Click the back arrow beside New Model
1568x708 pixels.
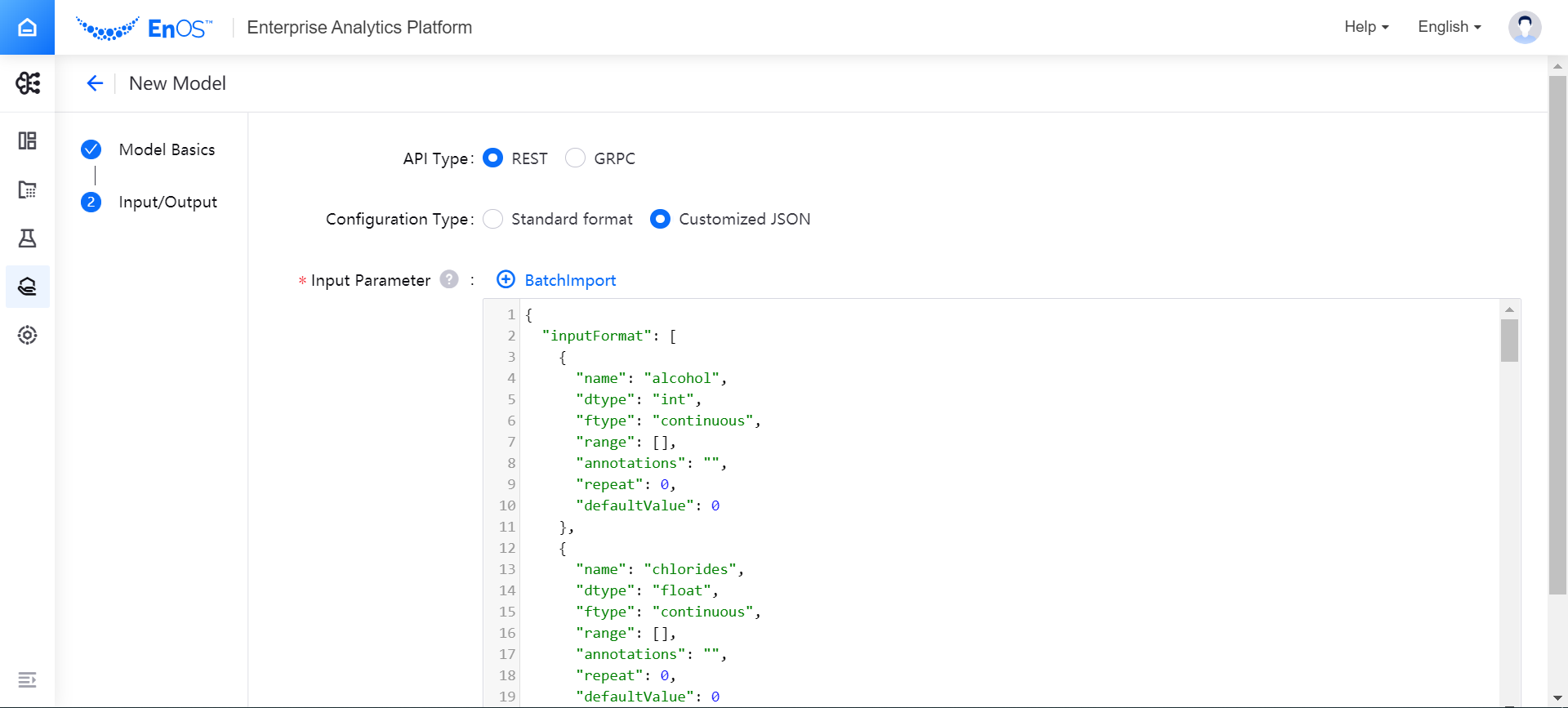pos(95,83)
